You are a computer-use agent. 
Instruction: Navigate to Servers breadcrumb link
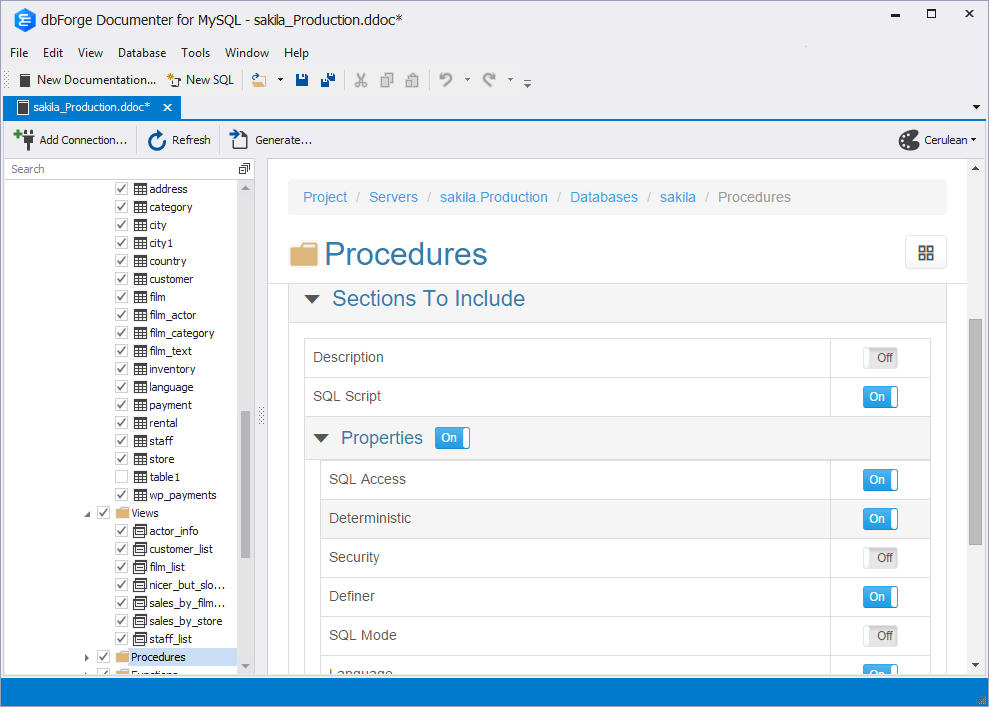393,197
